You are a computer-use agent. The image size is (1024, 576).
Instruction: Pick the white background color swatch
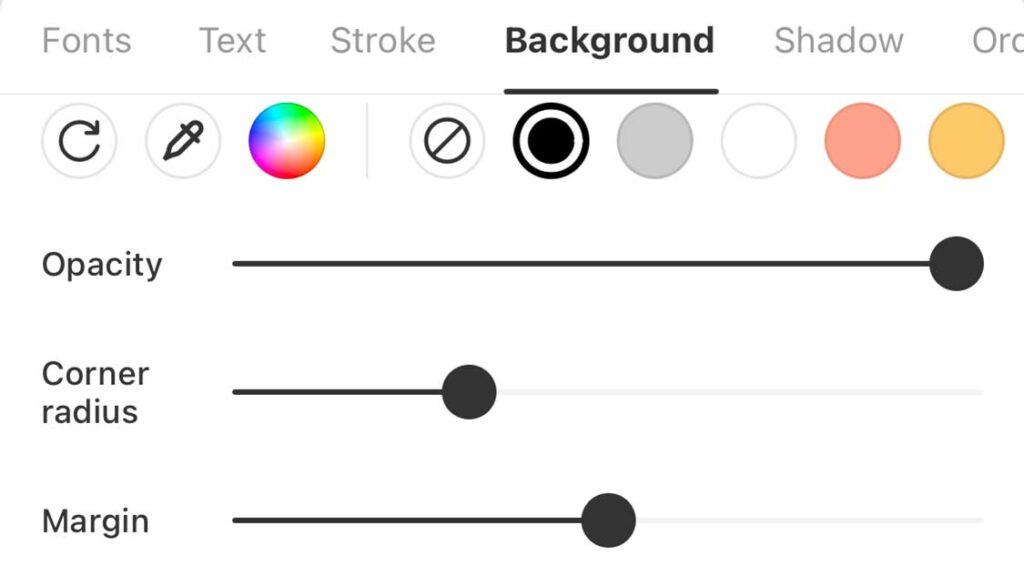(x=759, y=140)
